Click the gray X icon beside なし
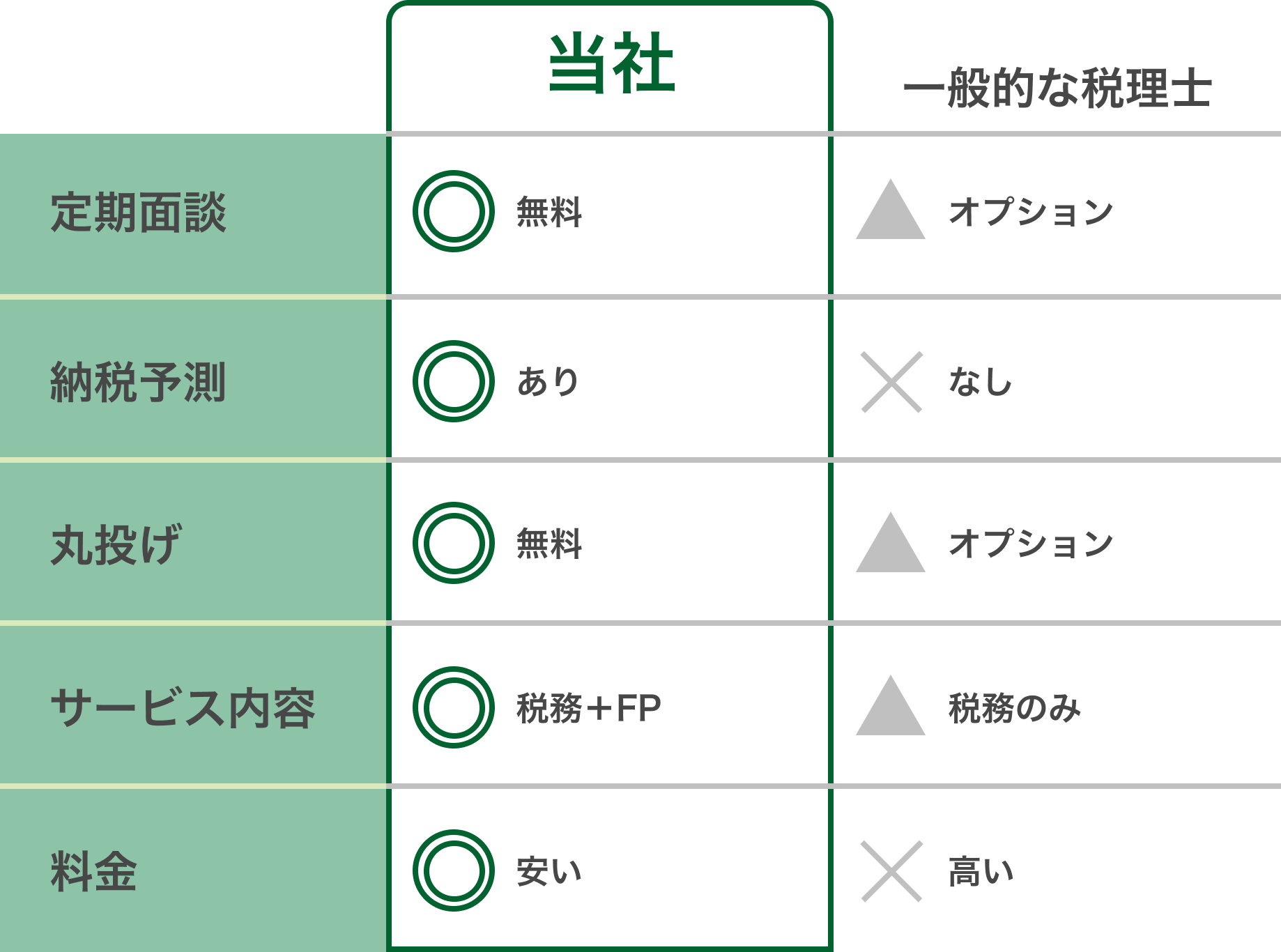The image size is (1281, 952). tap(891, 382)
